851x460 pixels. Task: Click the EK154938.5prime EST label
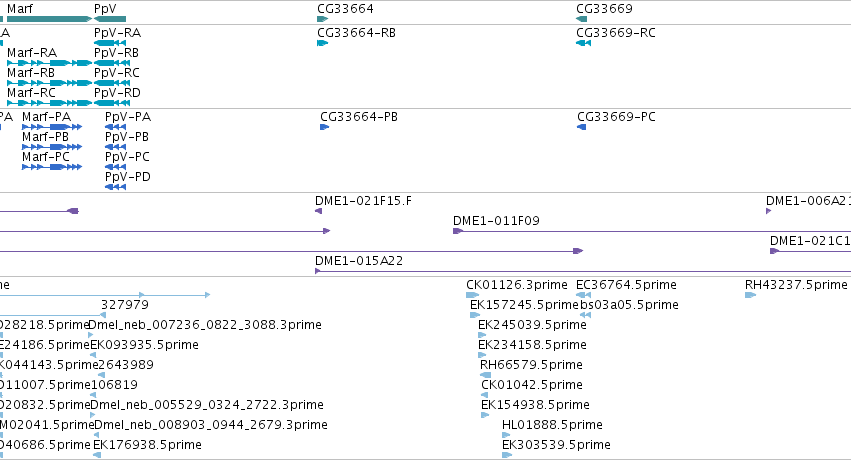535,405
